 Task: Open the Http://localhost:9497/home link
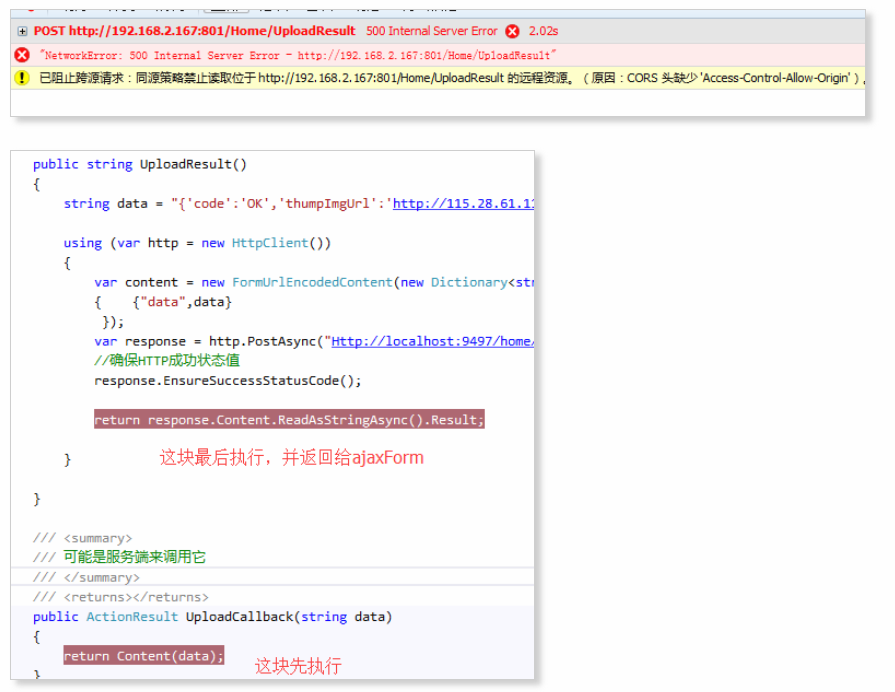pyautogui.click(x=433, y=341)
